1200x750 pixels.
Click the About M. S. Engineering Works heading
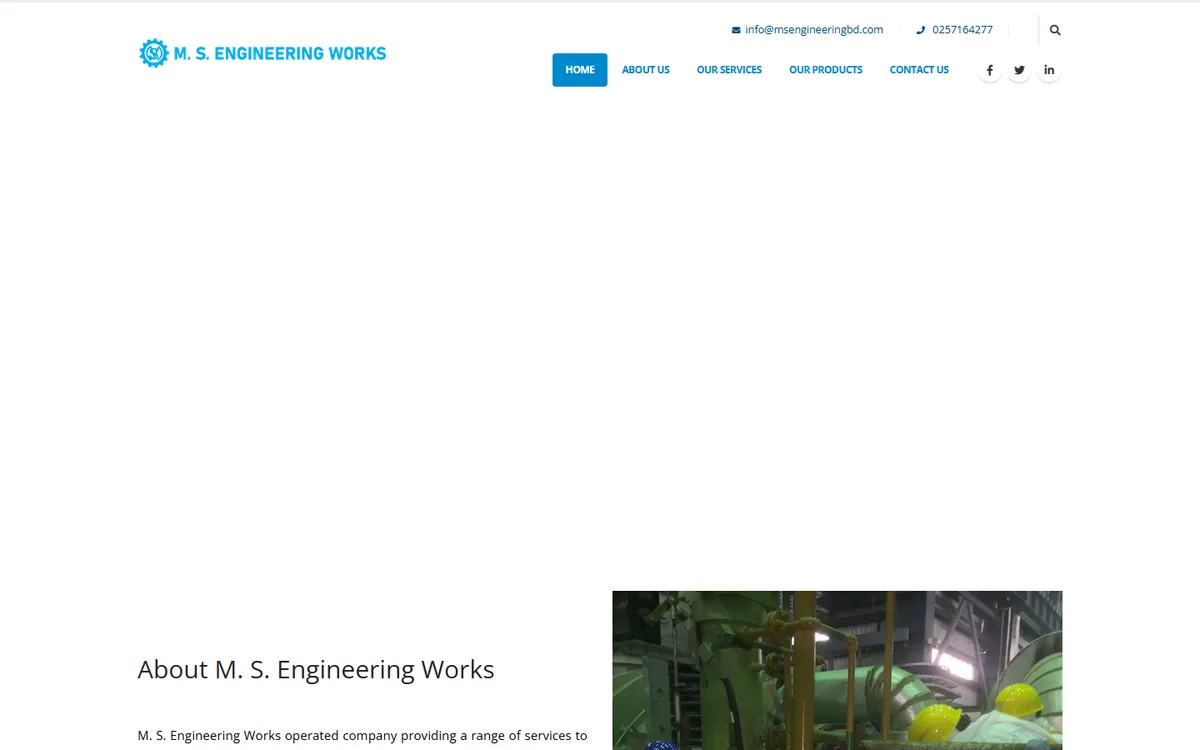pyautogui.click(x=316, y=669)
